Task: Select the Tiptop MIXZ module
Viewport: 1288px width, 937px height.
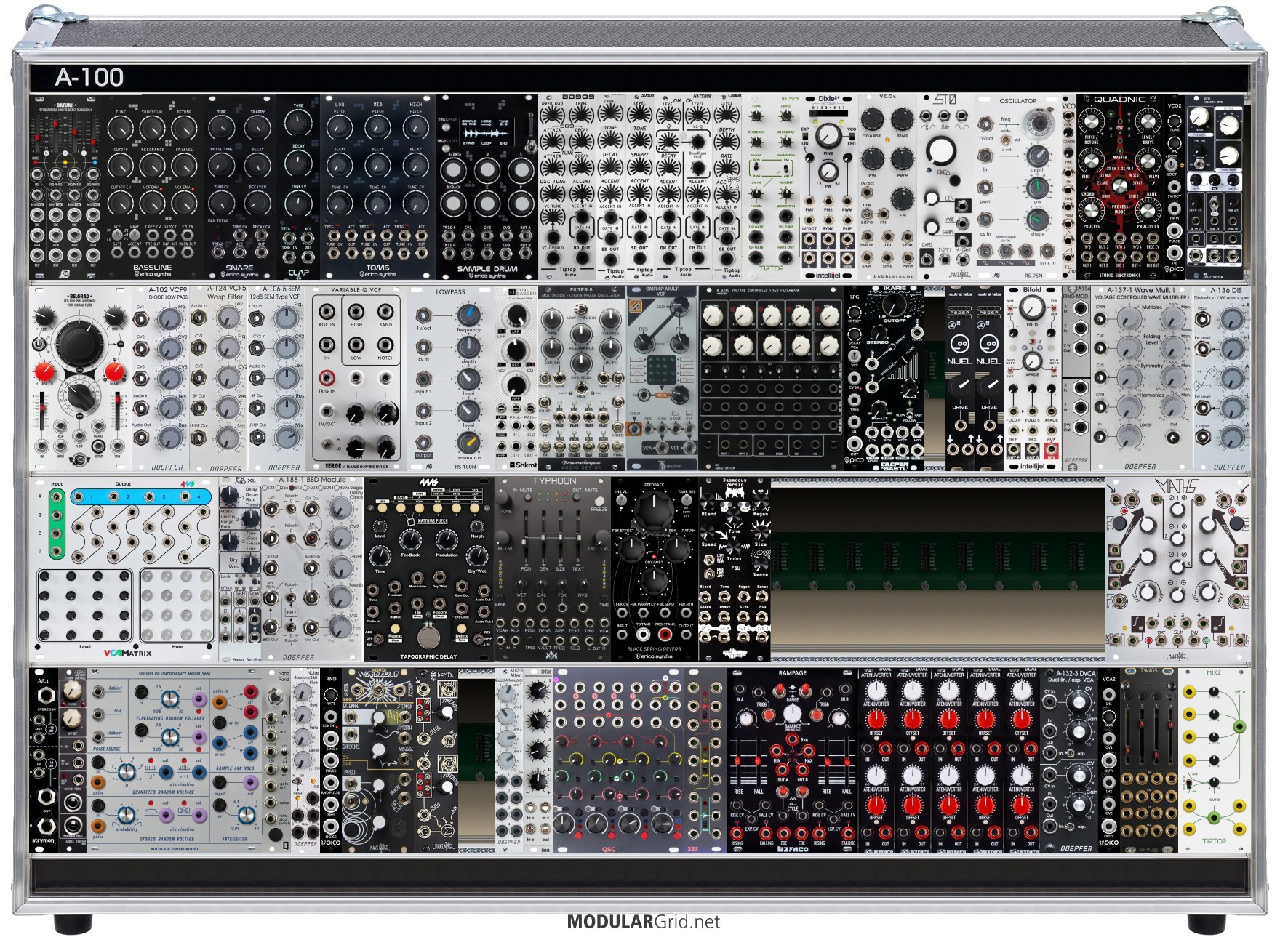Action: 1215,761
